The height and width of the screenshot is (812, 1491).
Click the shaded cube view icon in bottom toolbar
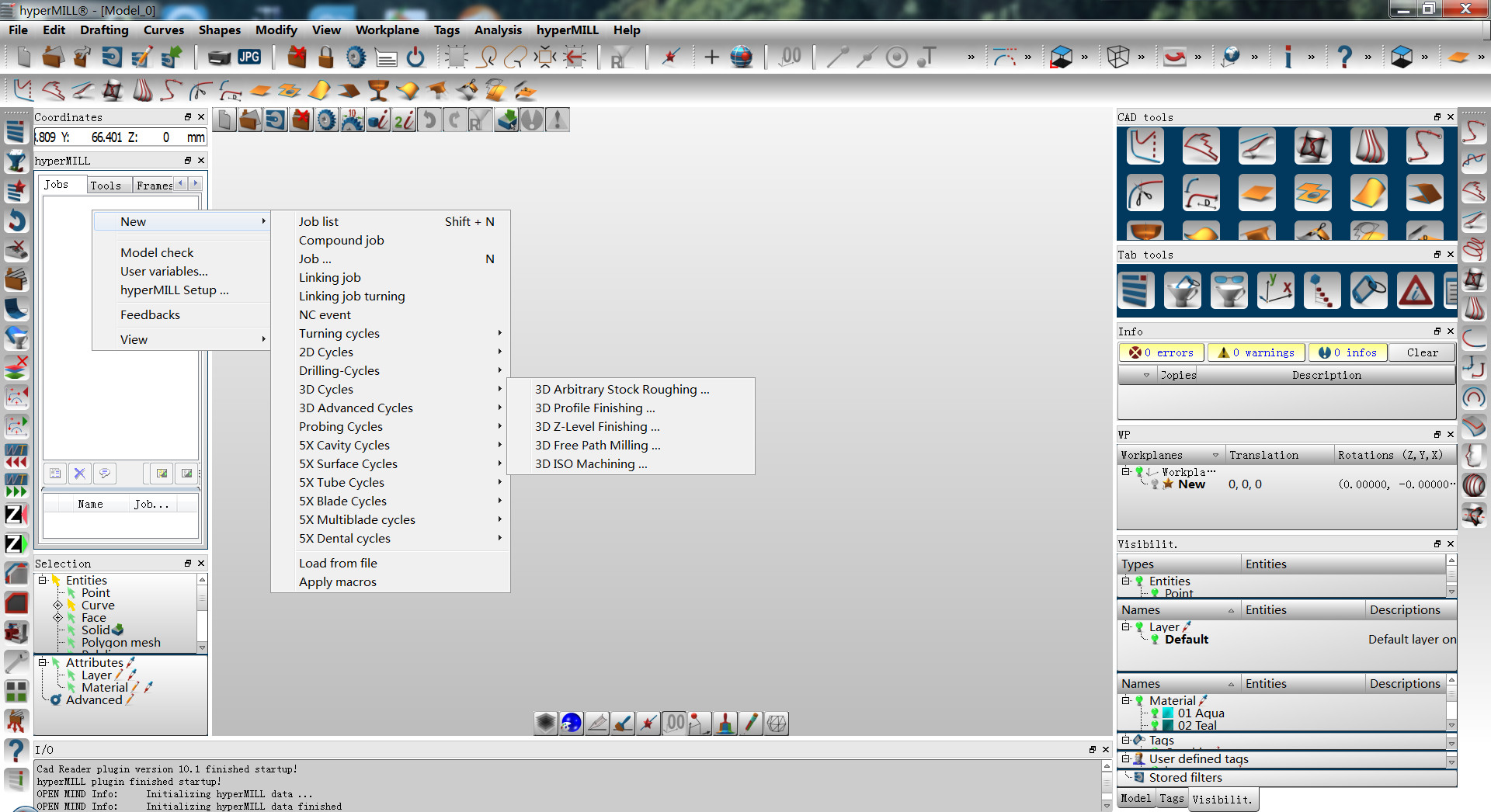click(x=546, y=723)
